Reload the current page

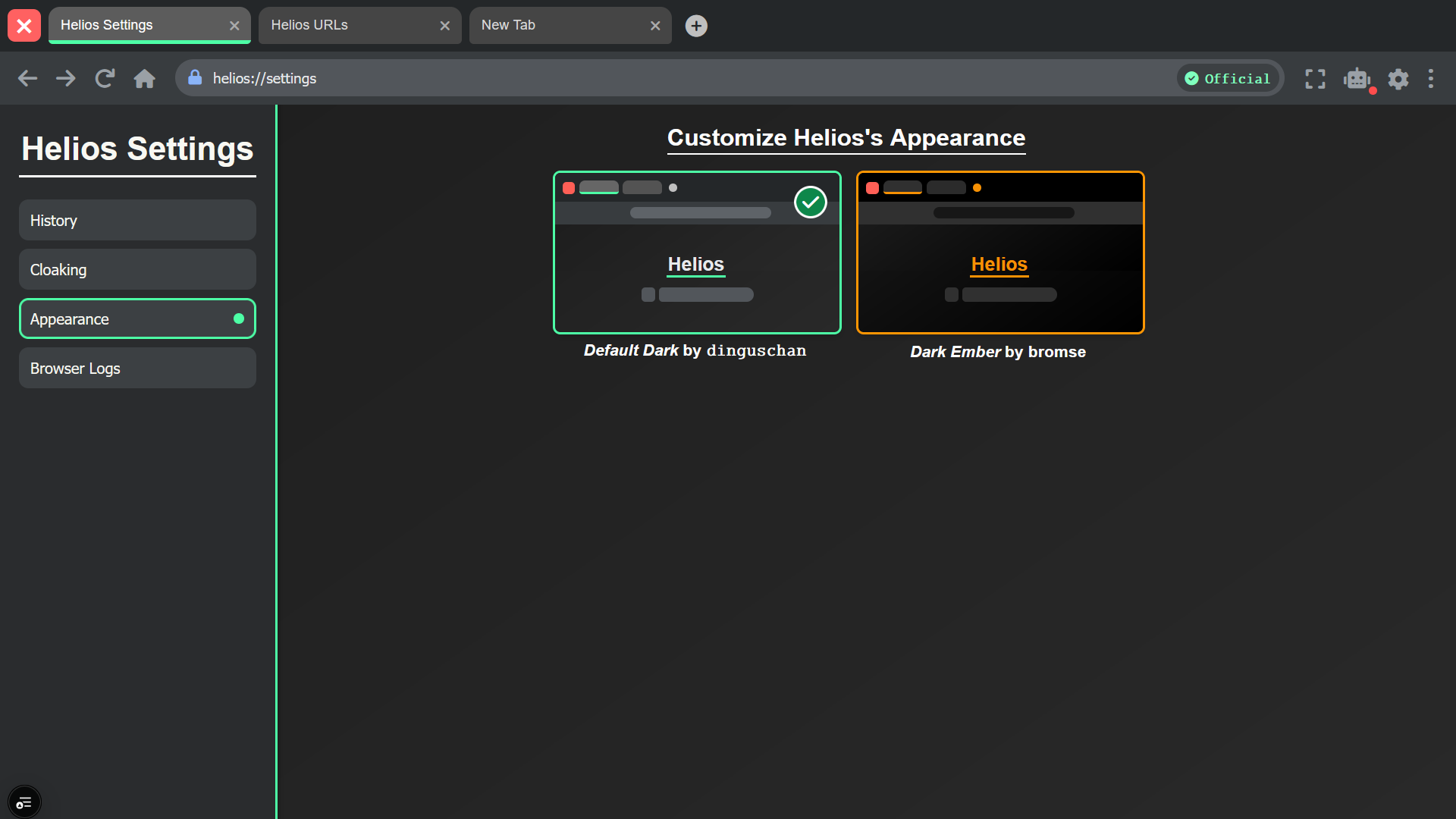105,78
